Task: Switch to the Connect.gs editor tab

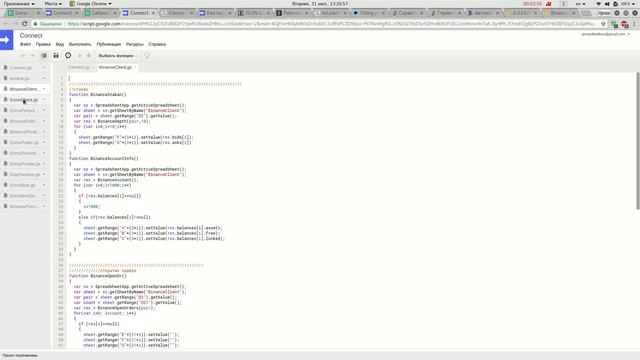Action: click(79, 67)
